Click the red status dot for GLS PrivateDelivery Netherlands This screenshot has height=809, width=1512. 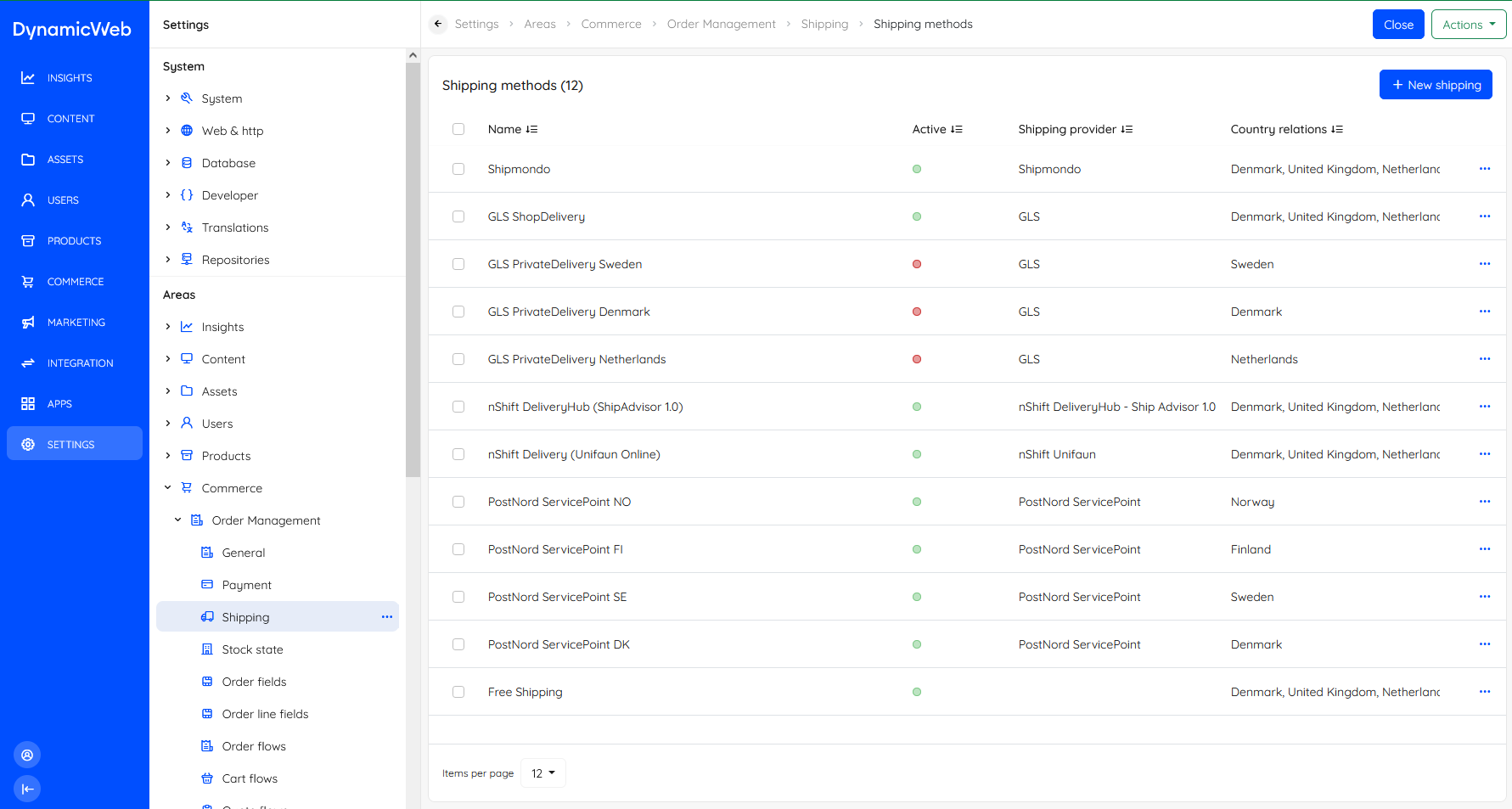point(917,359)
